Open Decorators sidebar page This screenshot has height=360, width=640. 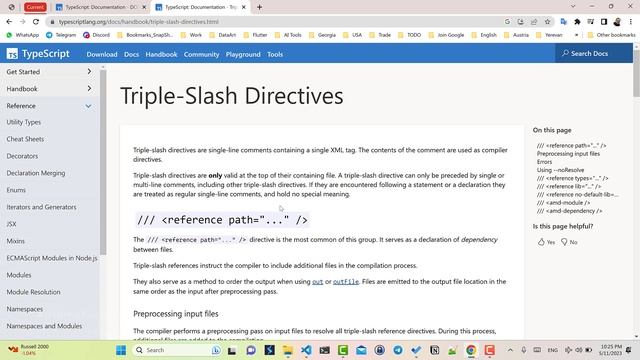click(22, 156)
